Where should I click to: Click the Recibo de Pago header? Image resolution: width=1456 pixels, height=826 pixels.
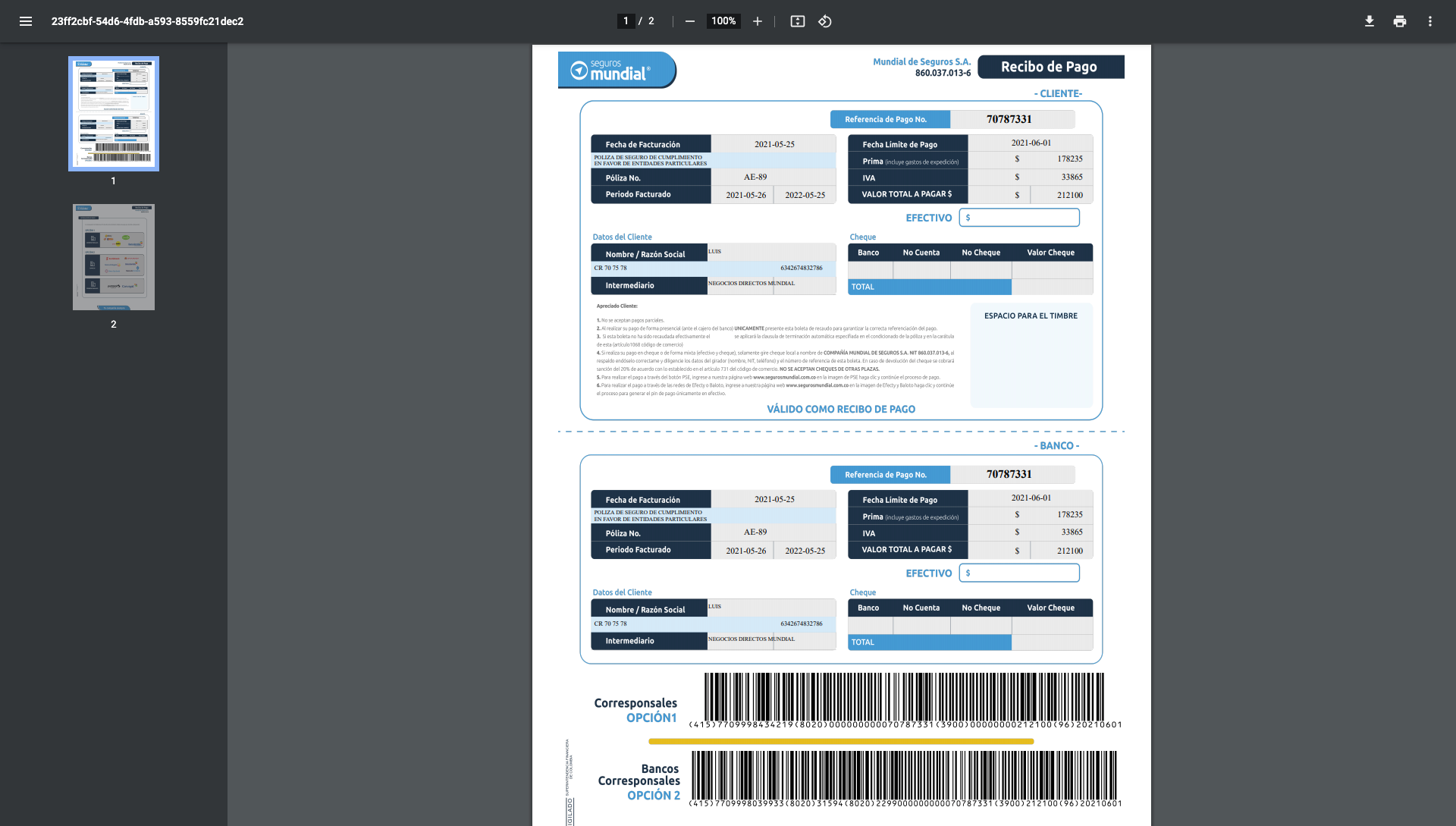click(1050, 67)
